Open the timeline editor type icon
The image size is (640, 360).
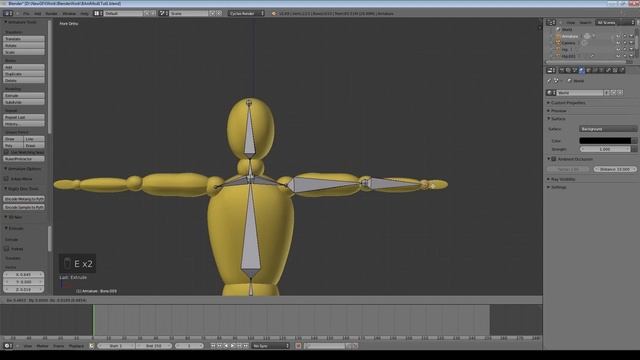tap(8, 346)
